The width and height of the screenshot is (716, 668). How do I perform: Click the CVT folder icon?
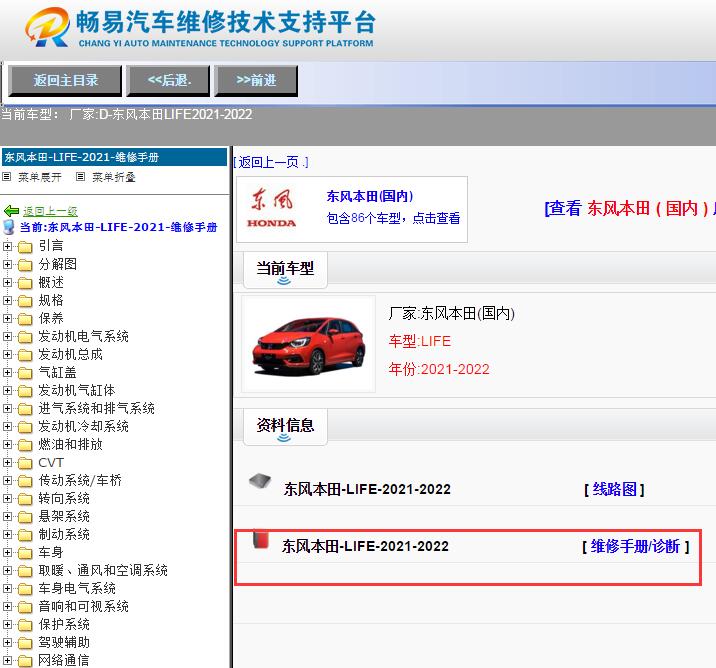point(25,463)
